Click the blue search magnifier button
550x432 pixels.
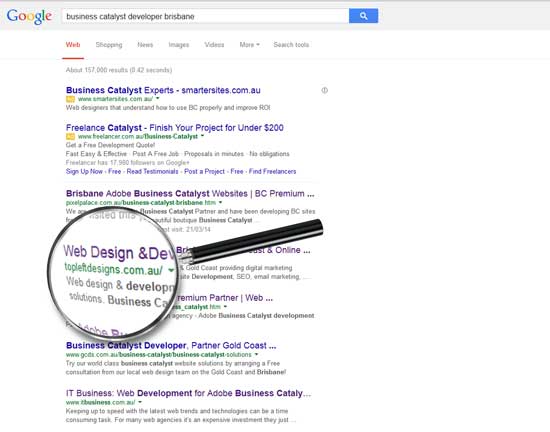coord(363,16)
